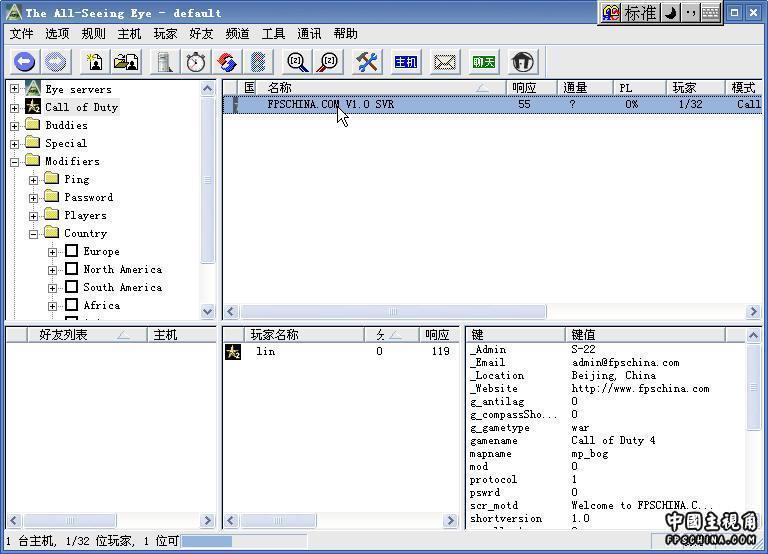Expand the Special folder node
The width and height of the screenshot is (768, 554).
(x=15, y=144)
